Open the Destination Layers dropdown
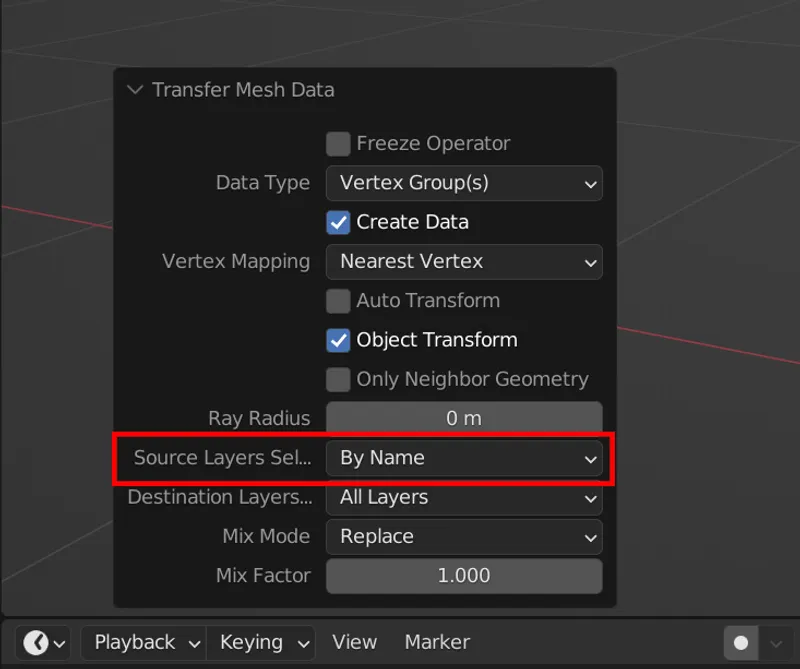800x669 pixels. (464, 497)
